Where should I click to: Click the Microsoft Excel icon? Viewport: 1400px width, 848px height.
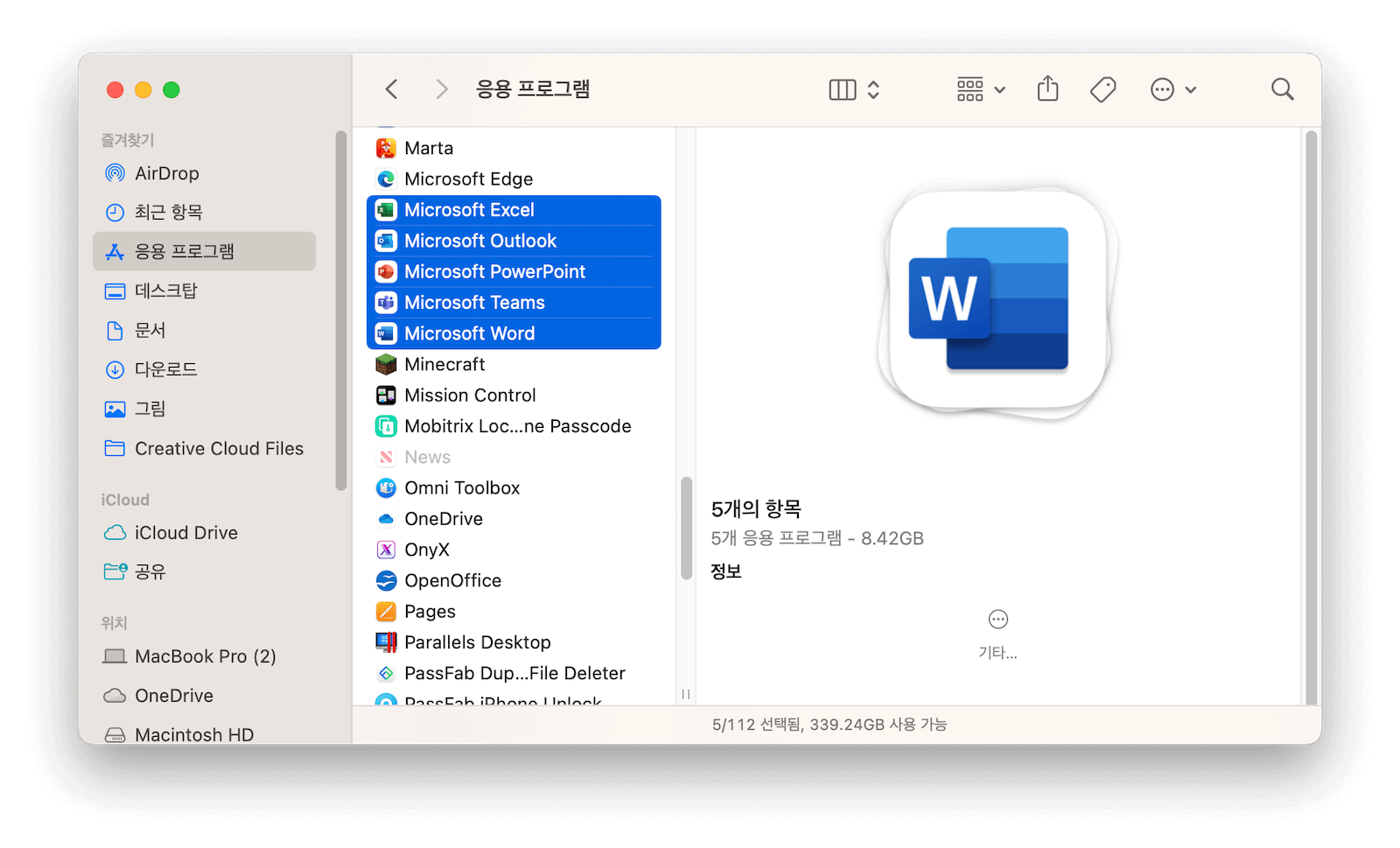[386, 210]
